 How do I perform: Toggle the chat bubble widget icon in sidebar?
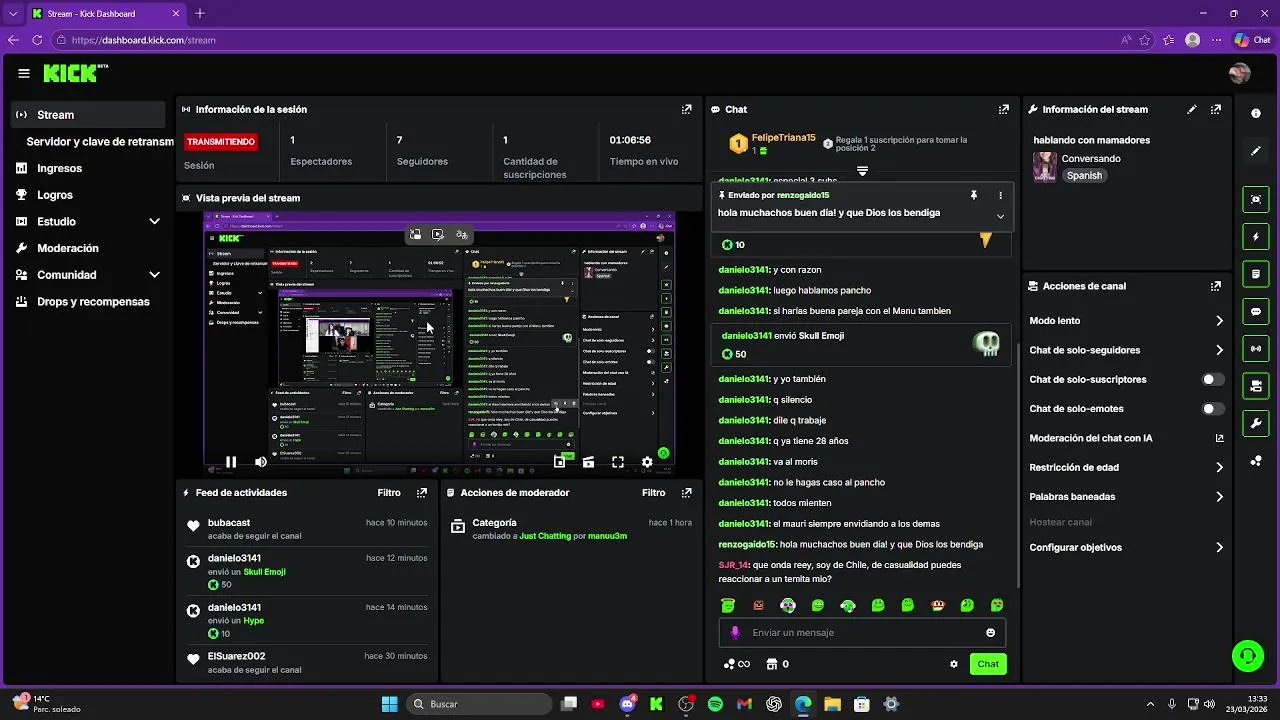[1256, 311]
